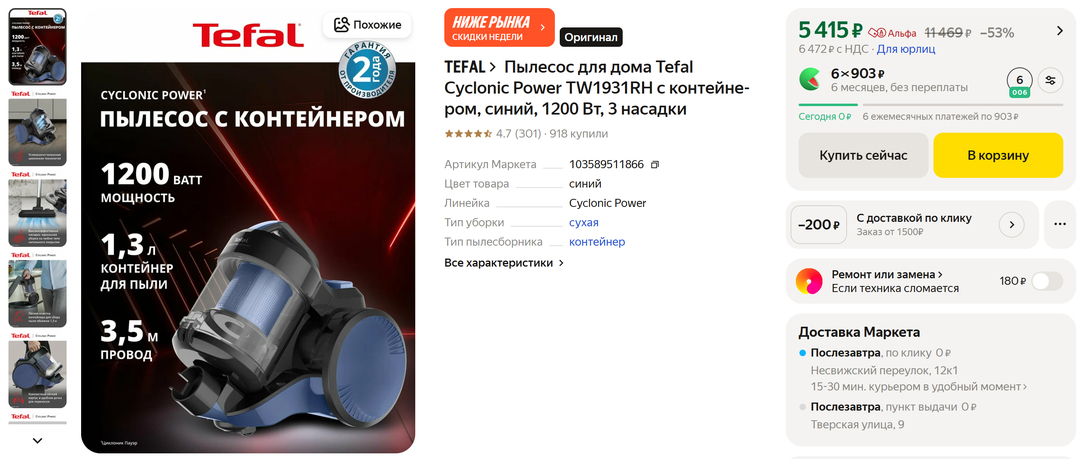Show more thumbnails with down chevron
1090x459 pixels.
38,440
